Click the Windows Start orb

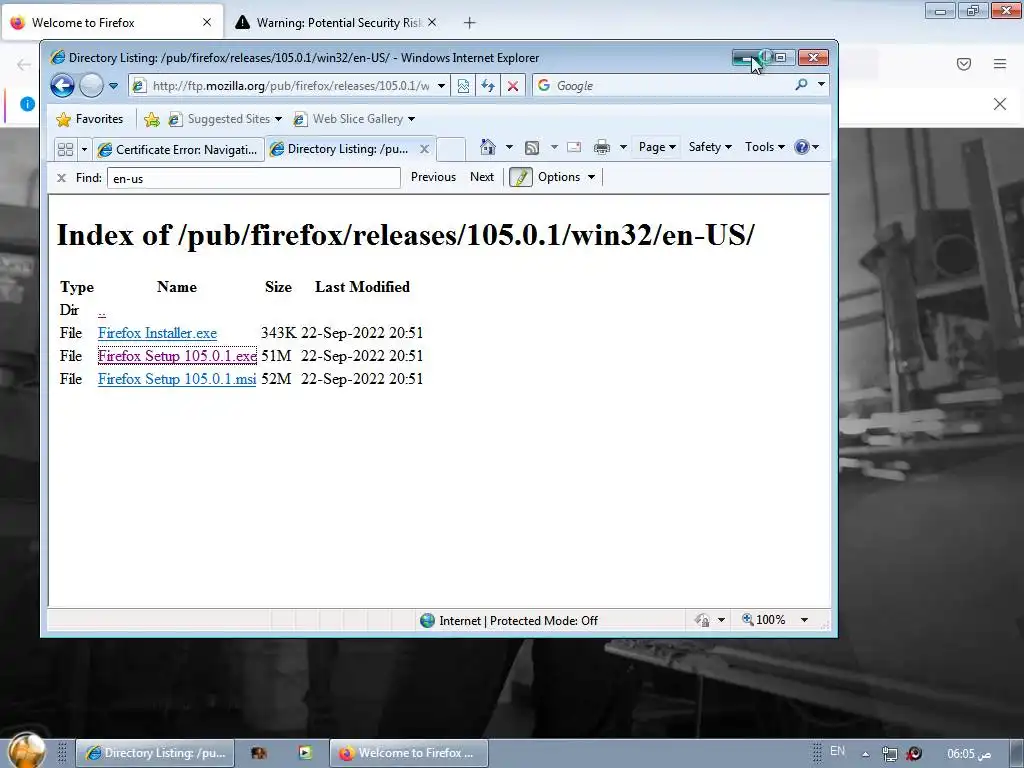pos(26,750)
